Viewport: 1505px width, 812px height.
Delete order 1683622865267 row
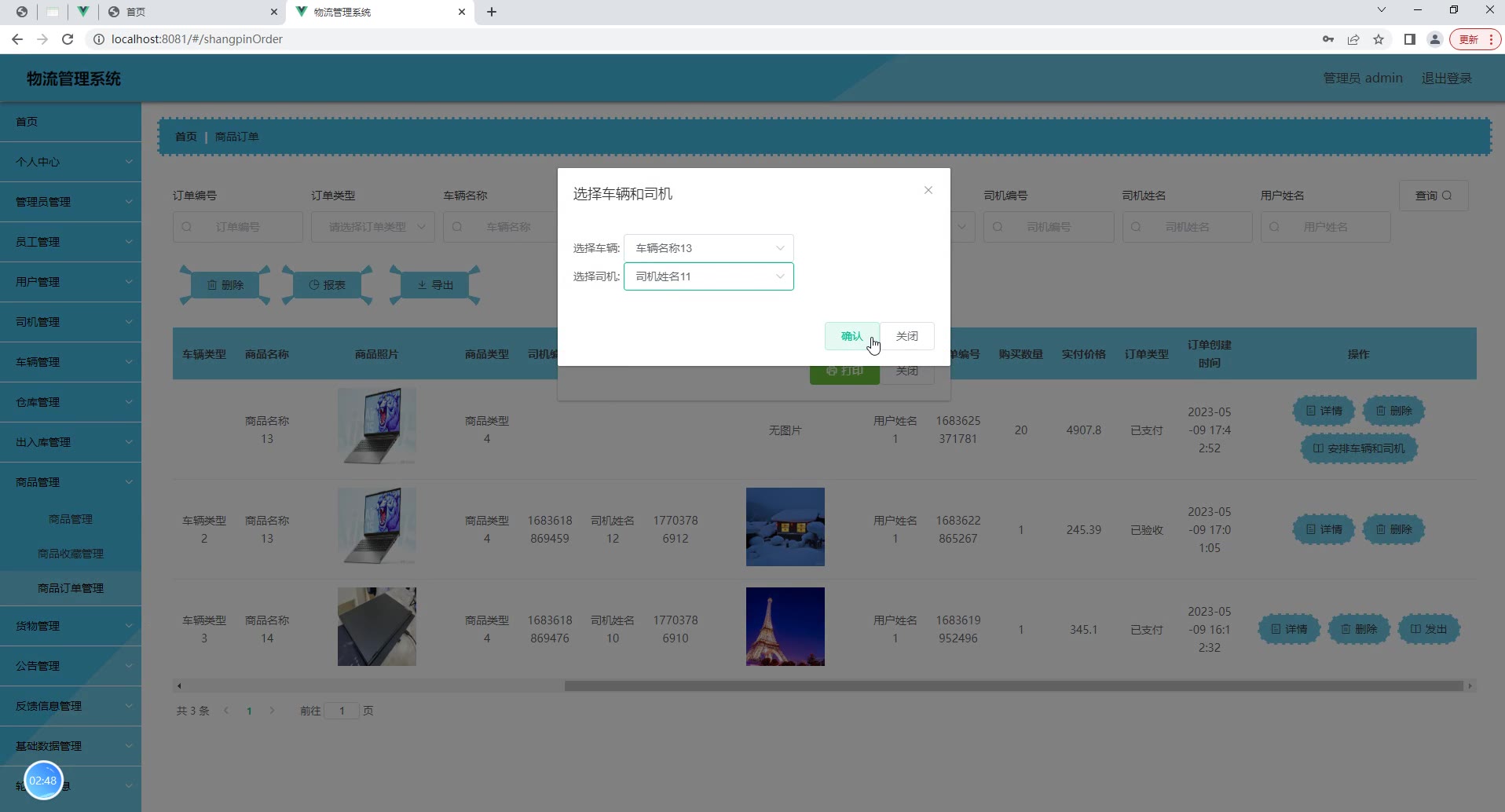(1393, 529)
